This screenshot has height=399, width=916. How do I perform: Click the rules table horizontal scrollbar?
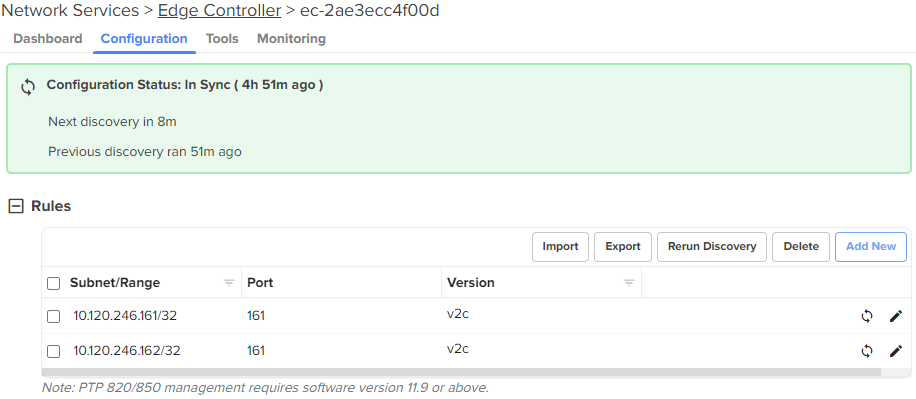(461, 372)
